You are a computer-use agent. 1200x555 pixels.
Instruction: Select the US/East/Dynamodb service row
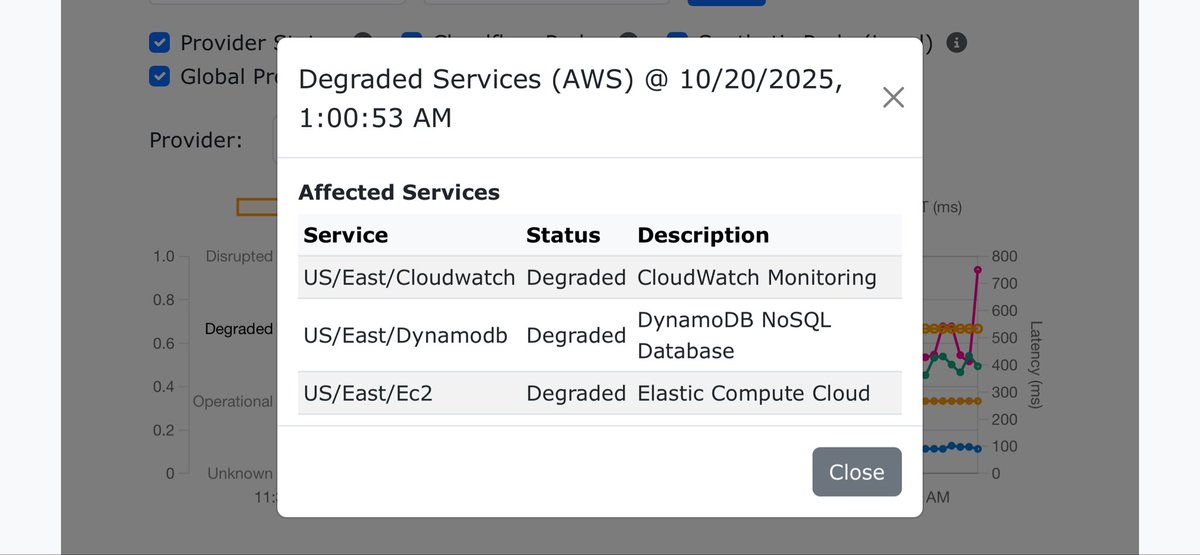[600, 335]
